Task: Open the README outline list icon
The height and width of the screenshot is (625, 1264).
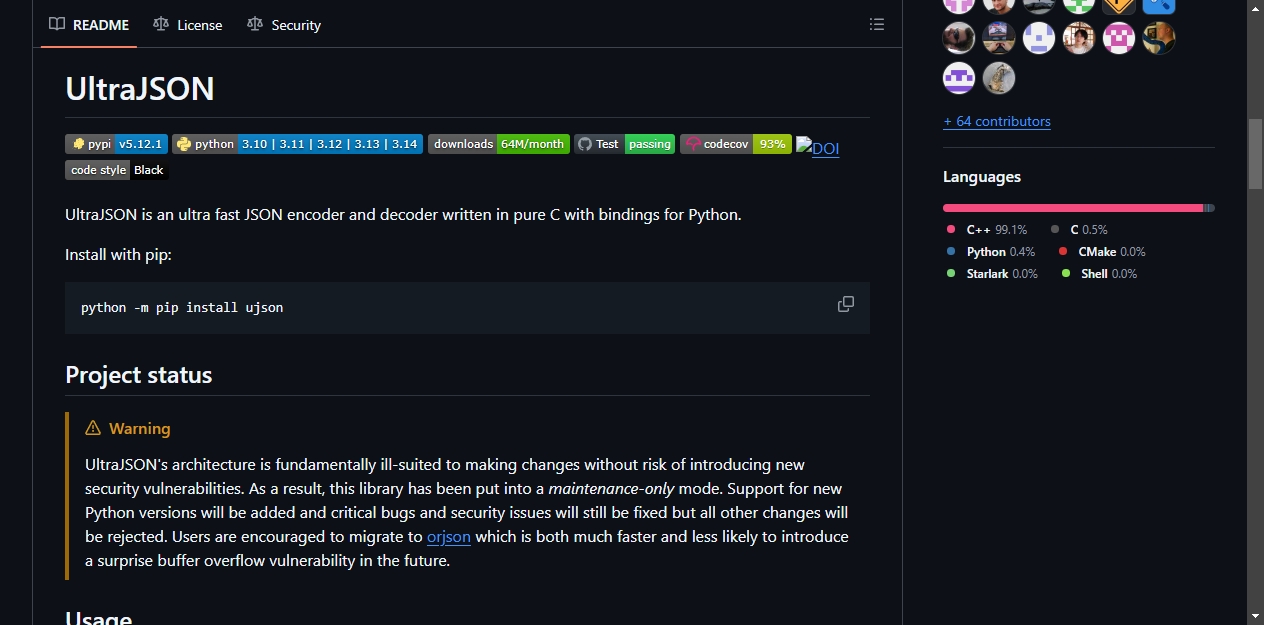Action: tap(877, 24)
